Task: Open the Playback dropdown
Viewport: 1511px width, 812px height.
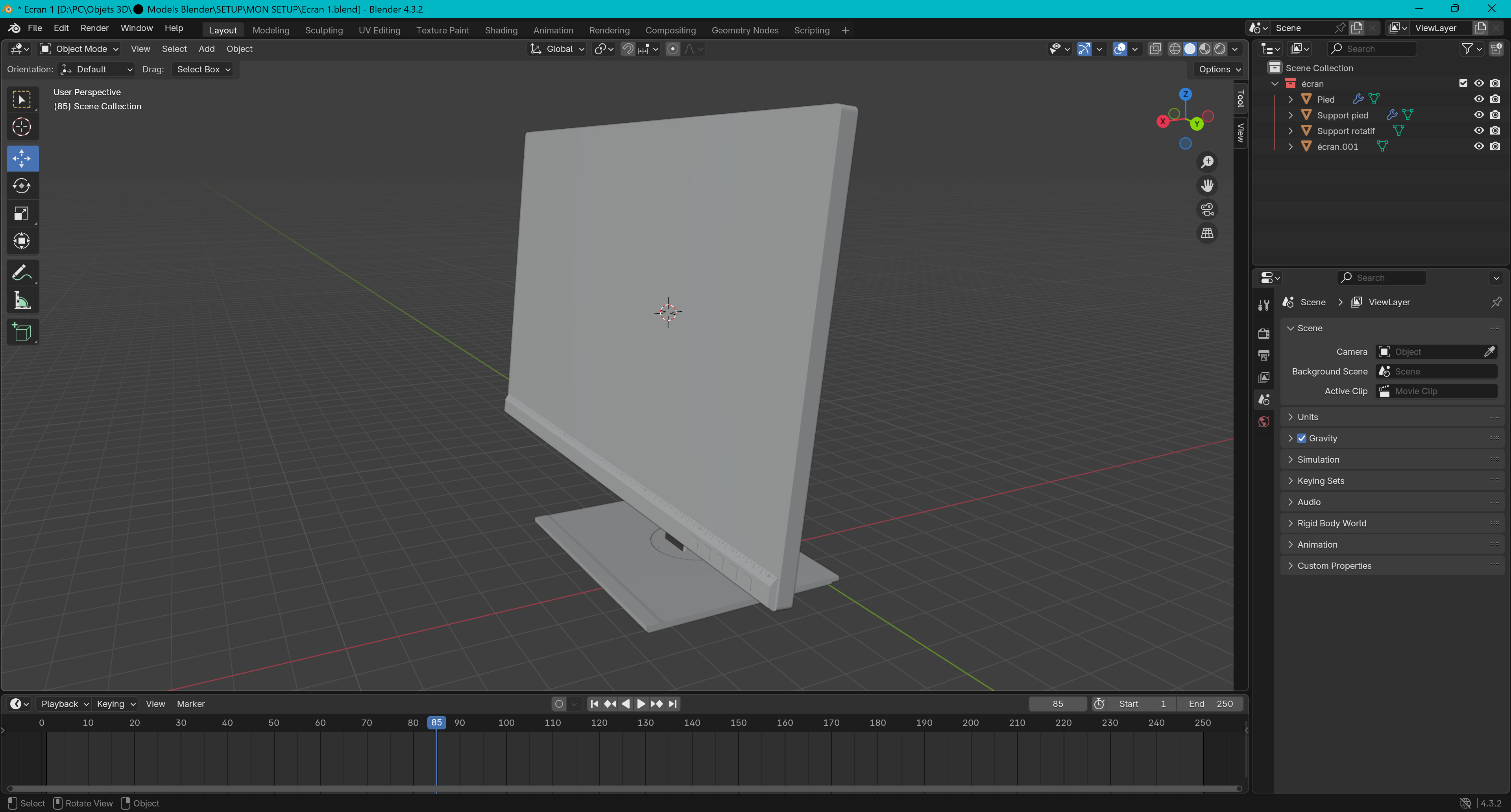Action: pos(64,703)
